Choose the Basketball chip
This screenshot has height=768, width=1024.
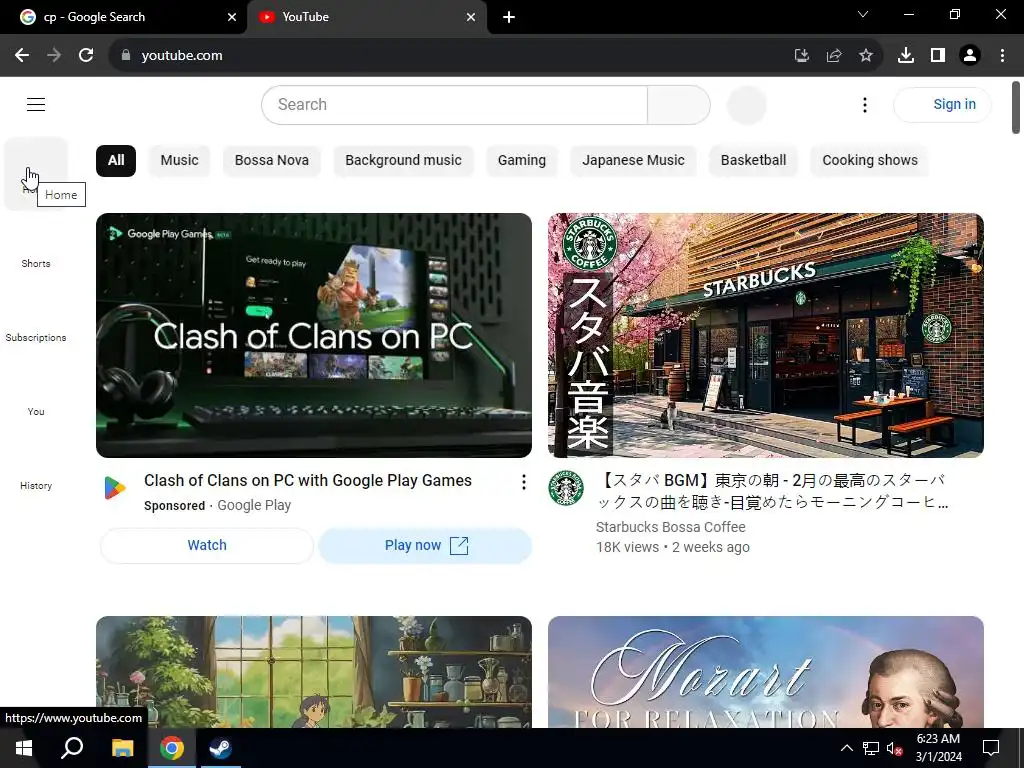point(754,161)
